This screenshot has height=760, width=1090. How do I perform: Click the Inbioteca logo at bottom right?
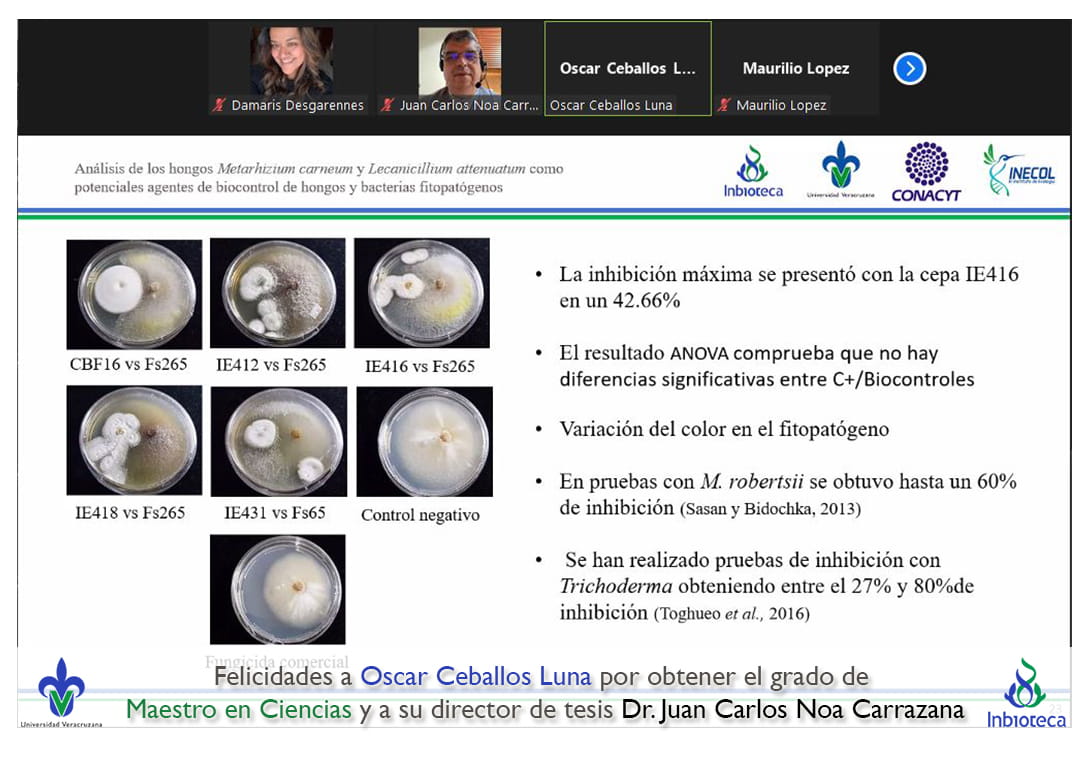pos(1026,693)
